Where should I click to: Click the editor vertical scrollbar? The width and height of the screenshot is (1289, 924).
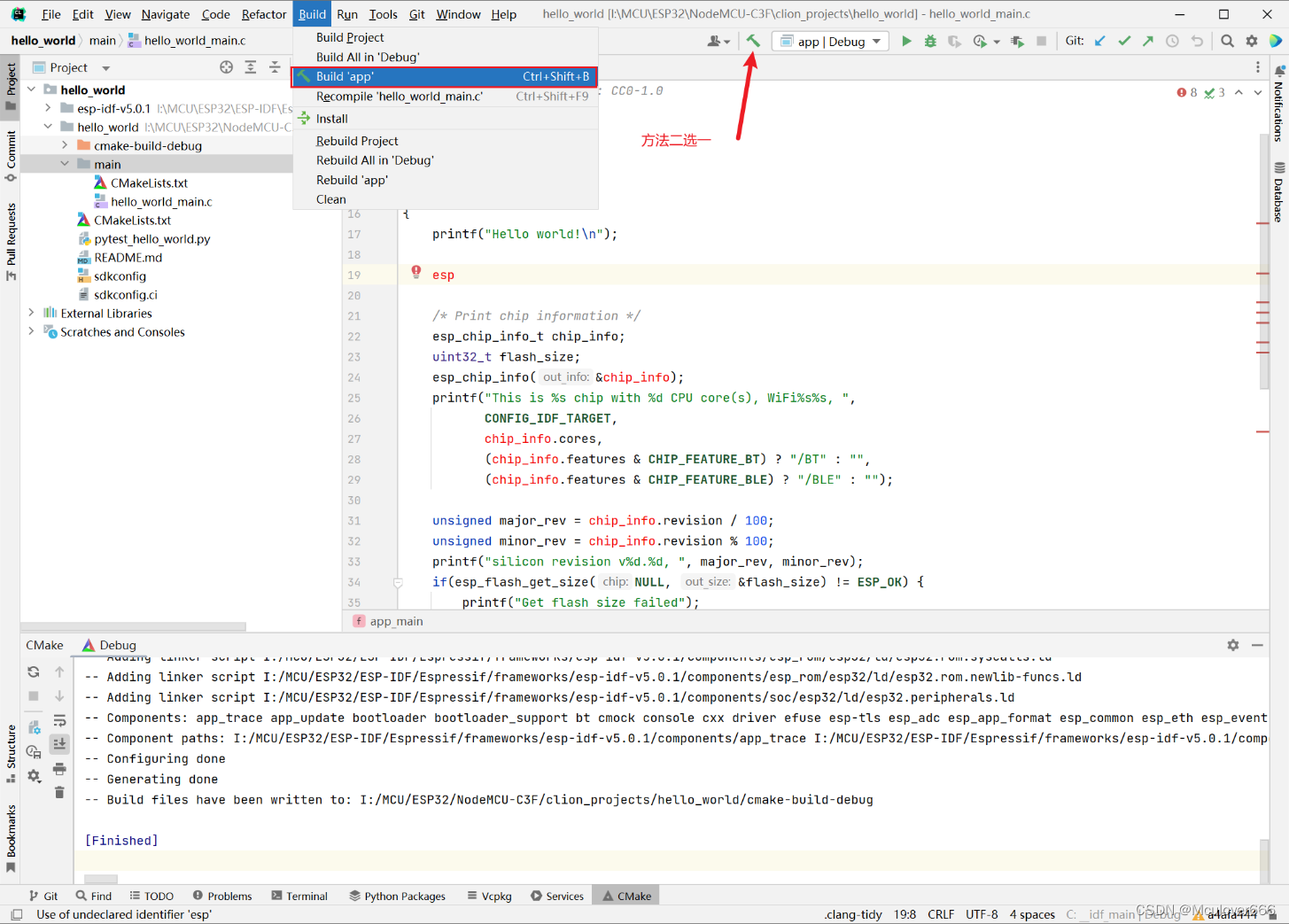click(x=1263, y=266)
